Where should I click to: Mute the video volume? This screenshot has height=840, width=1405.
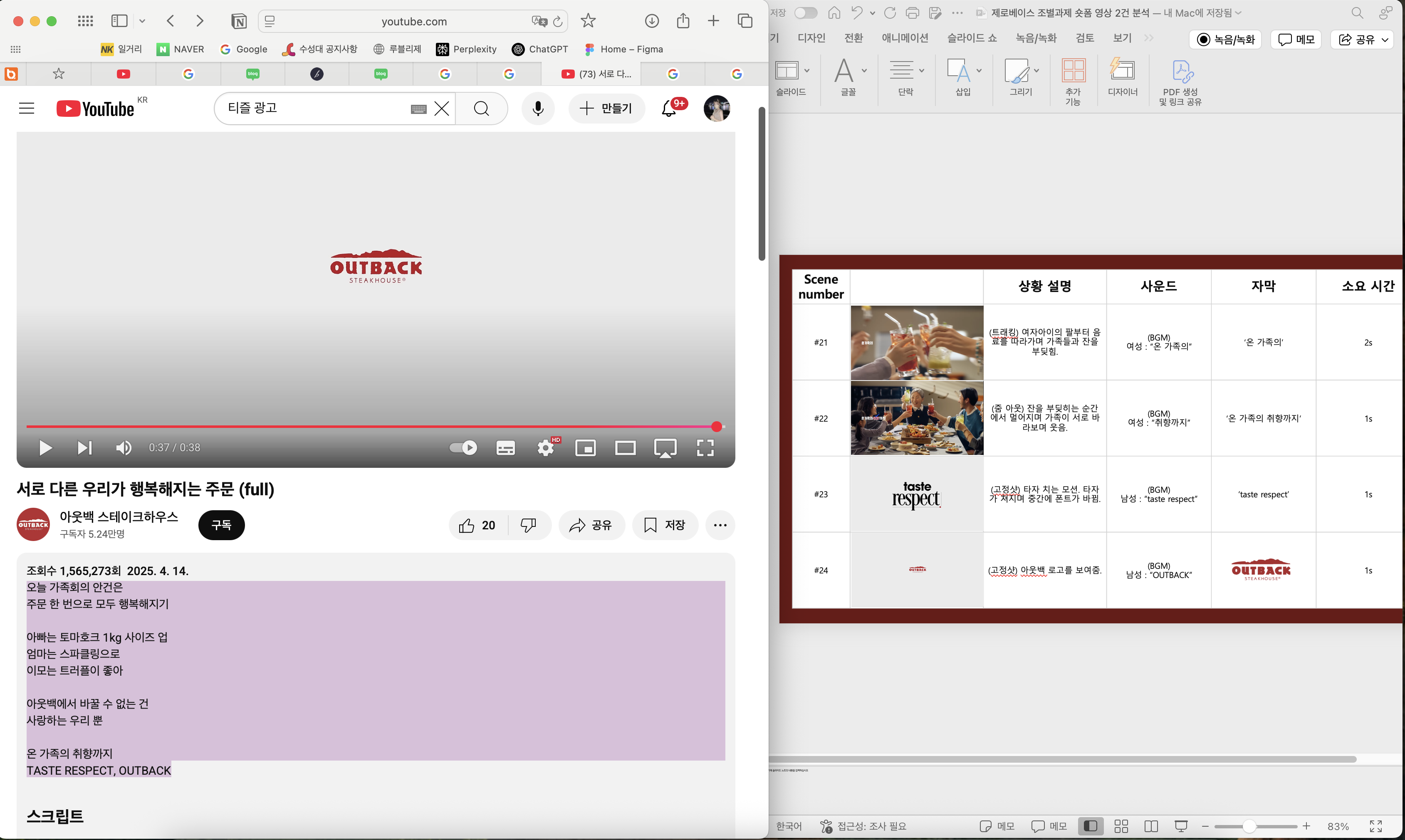(124, 448)
